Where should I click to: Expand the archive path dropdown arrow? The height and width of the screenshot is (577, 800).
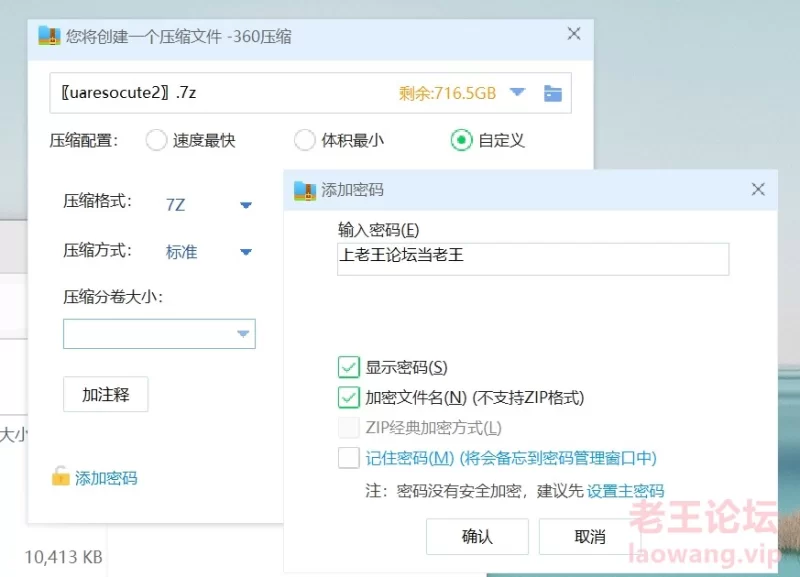[x=517, y=92]
